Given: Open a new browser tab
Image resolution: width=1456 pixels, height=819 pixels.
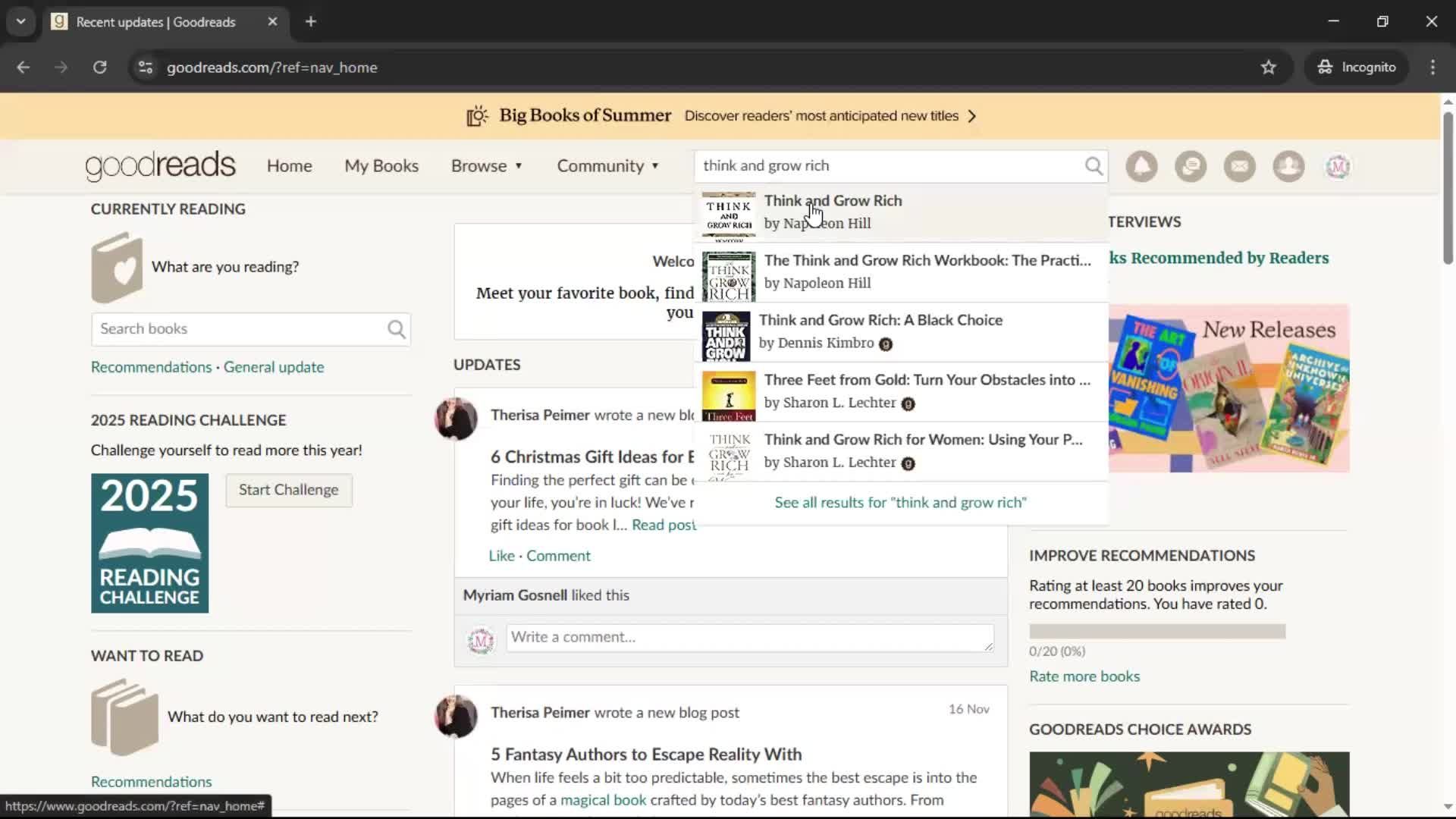Looking at the screenshot, I should (x=310, y=21).
